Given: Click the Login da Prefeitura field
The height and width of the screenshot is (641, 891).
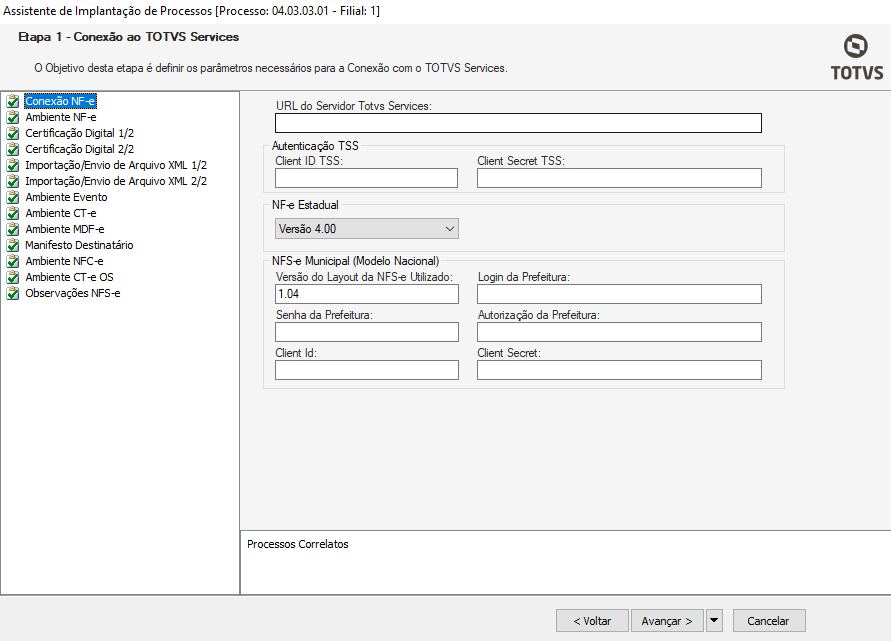Looking at the screenshot, I should 619,294.
